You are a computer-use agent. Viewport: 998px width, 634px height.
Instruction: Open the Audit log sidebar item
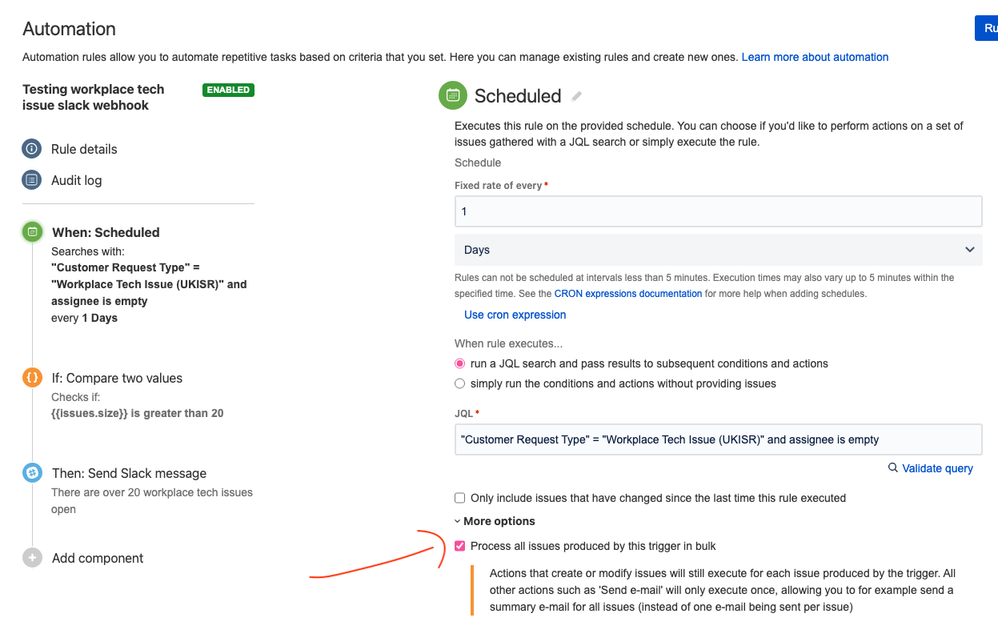tap(76, 180)
